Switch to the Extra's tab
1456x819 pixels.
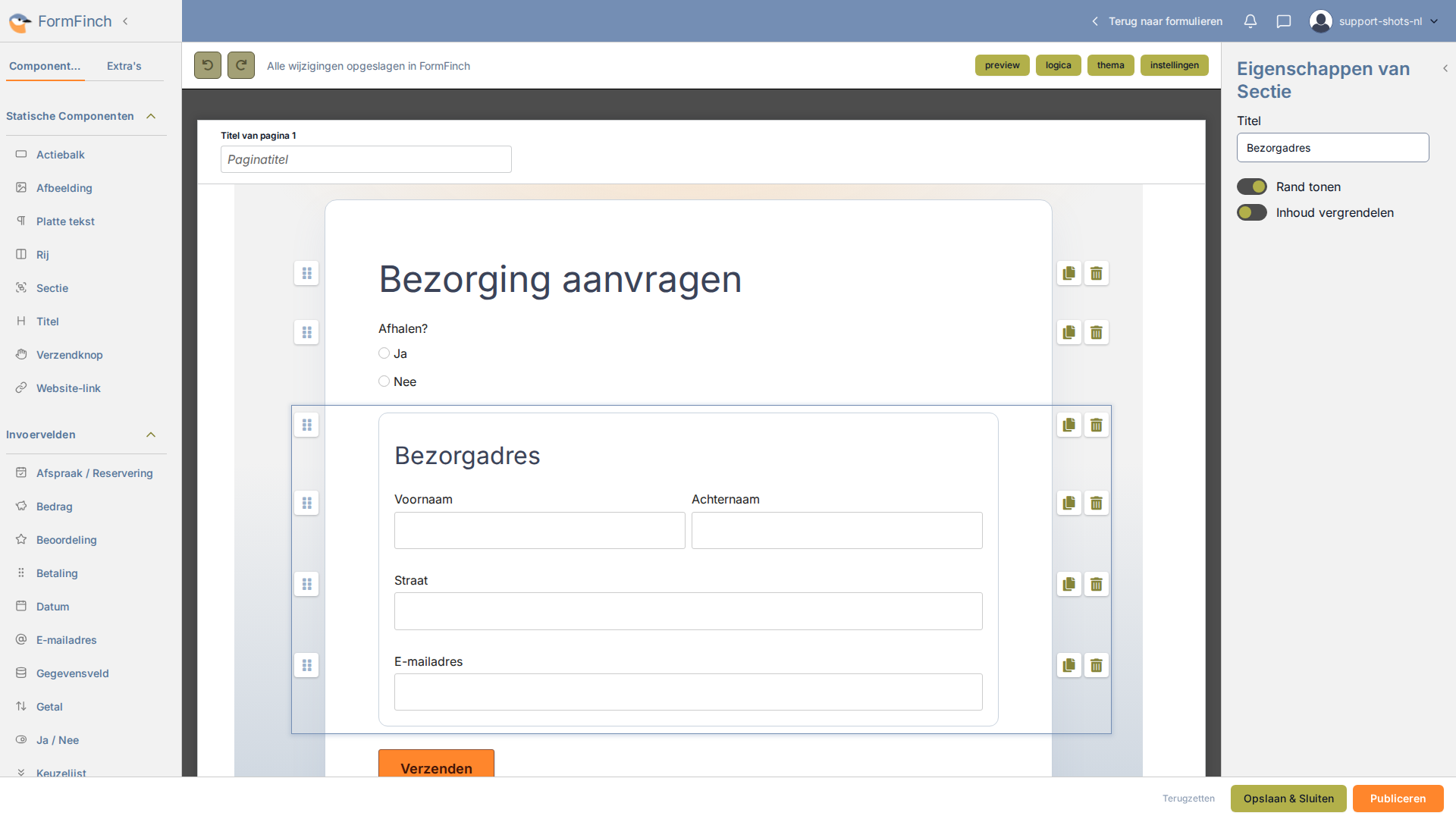point(124,66)
